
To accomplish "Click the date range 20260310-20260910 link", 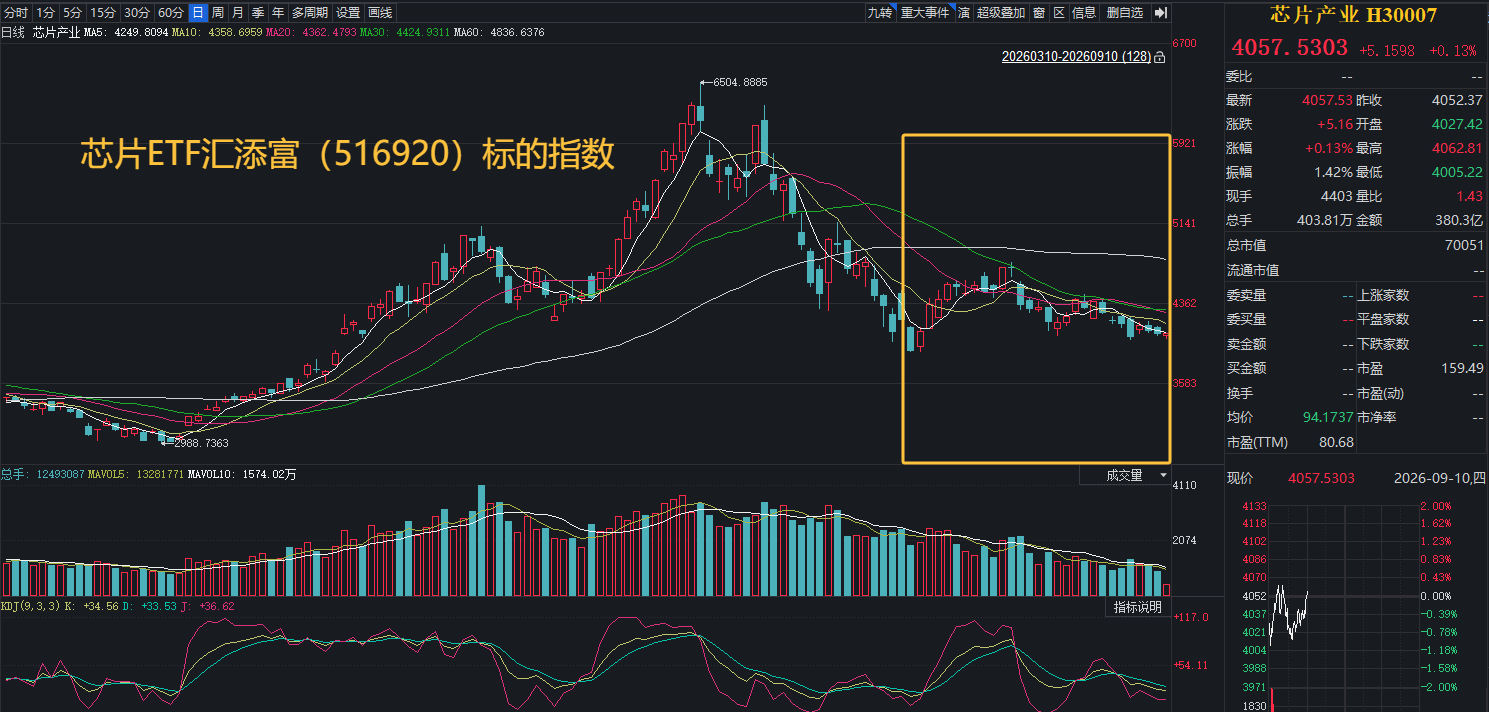I will pyautogui.click(x=1076, y=58).
